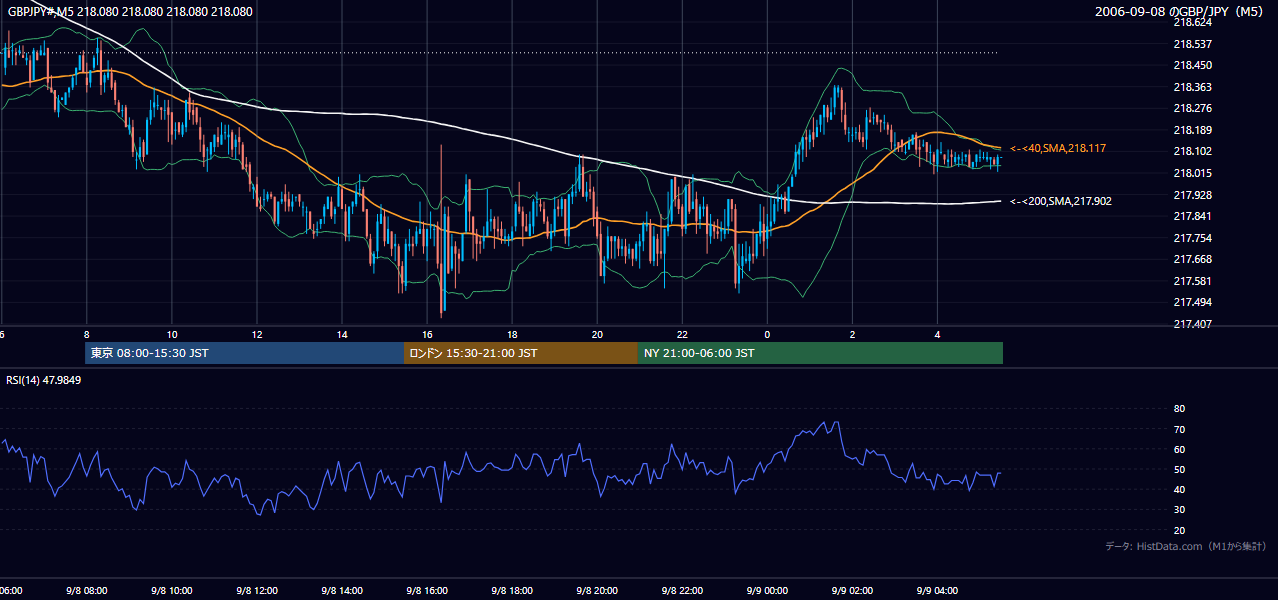Select the NY 21:00-06:00 JST session bar
The image size is (1278, 600).
coord(820,353)
